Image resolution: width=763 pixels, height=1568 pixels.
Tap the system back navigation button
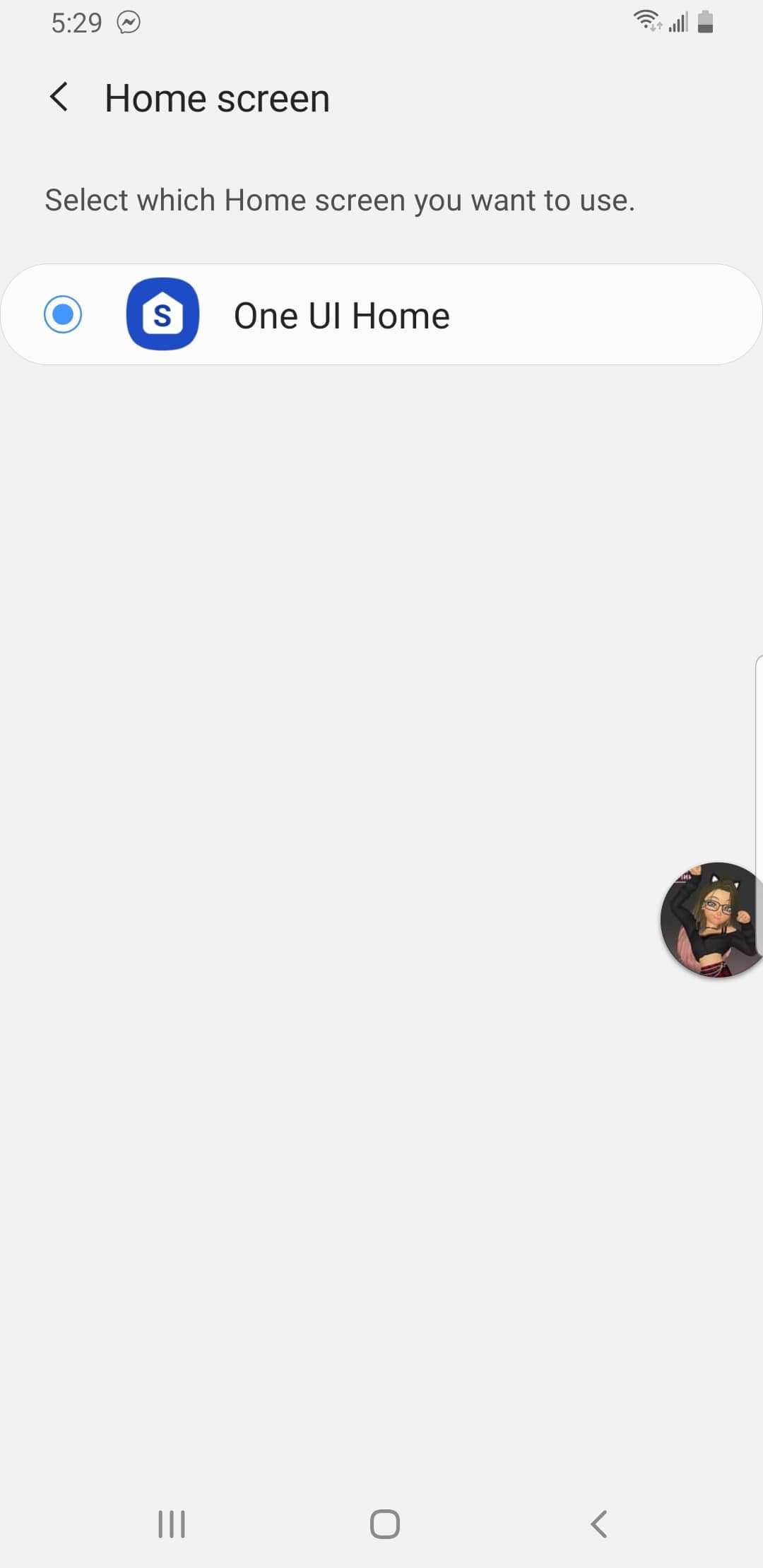[x=598, y=1524]
